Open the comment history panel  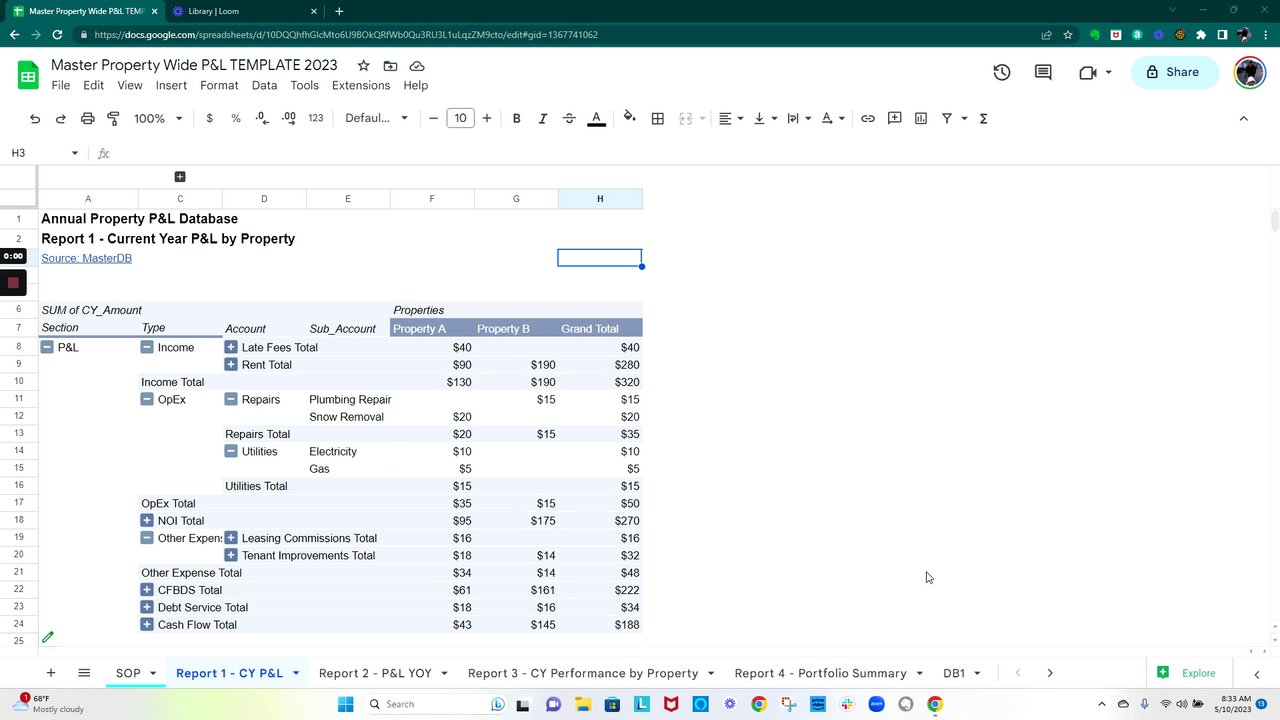1043,72
